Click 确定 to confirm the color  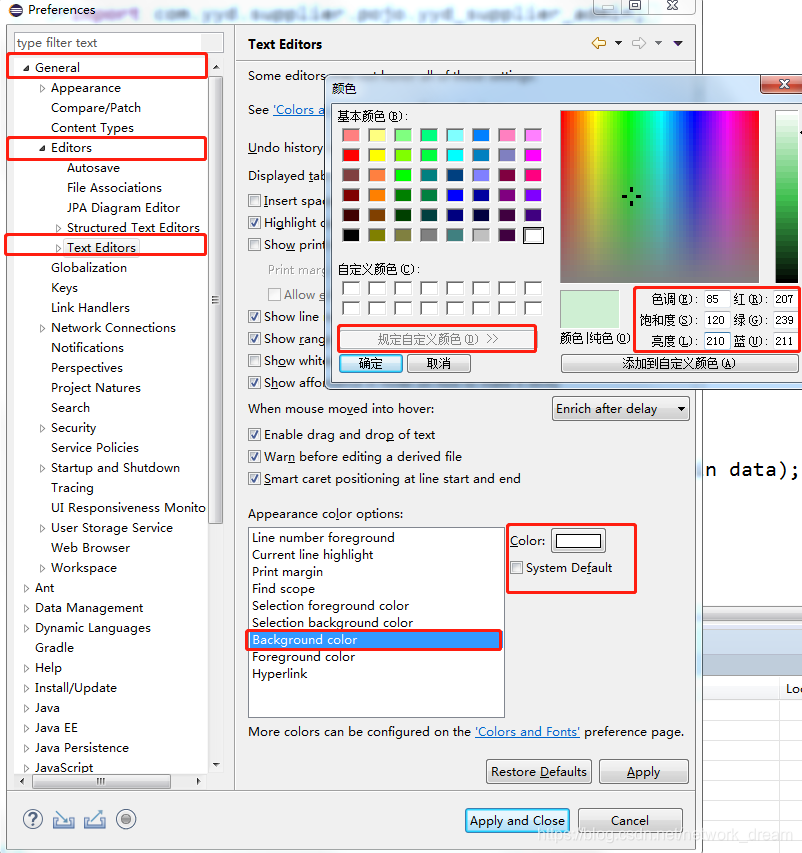click(371, 363)
